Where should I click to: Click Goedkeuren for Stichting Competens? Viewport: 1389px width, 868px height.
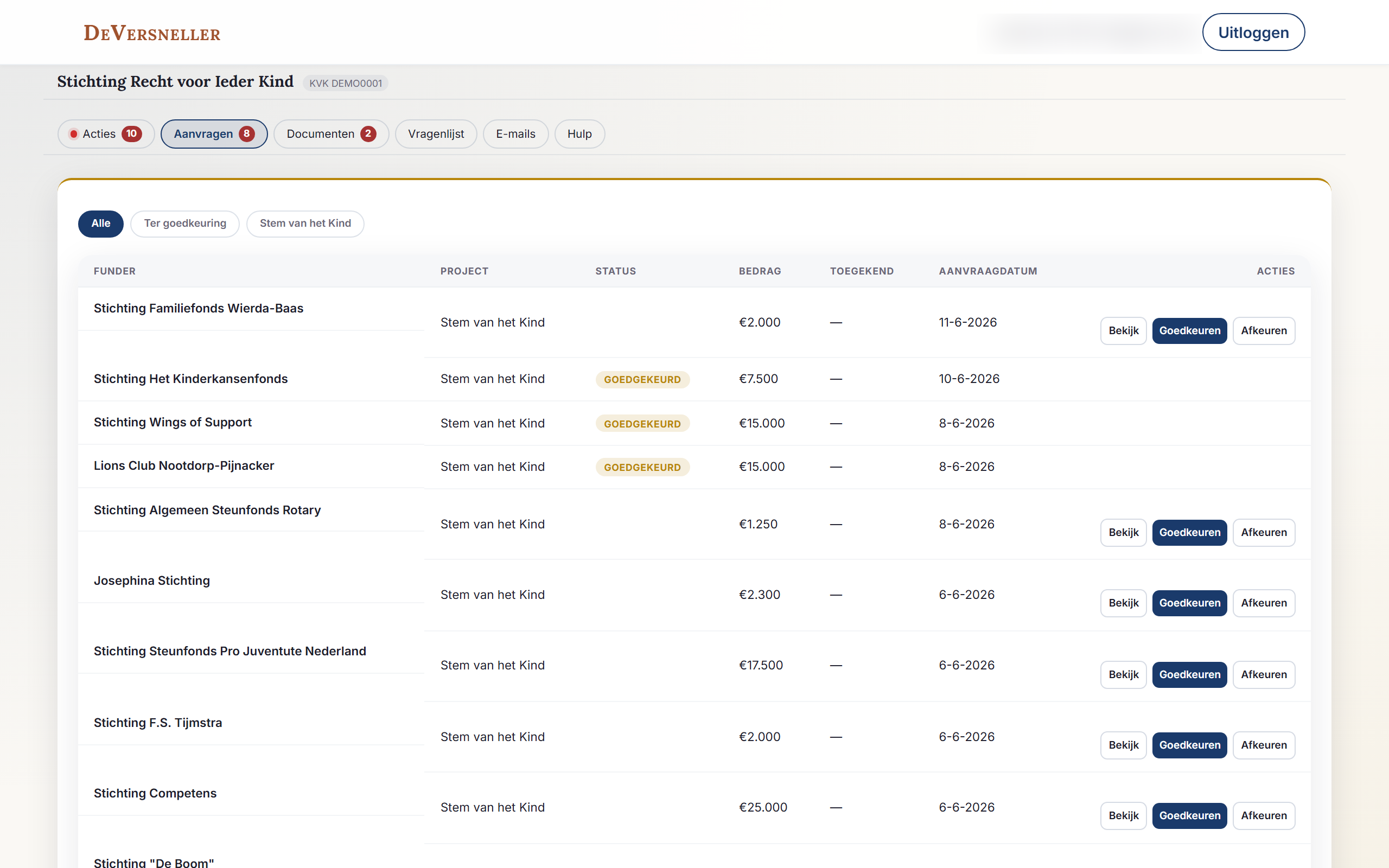tap(1189, 816)
